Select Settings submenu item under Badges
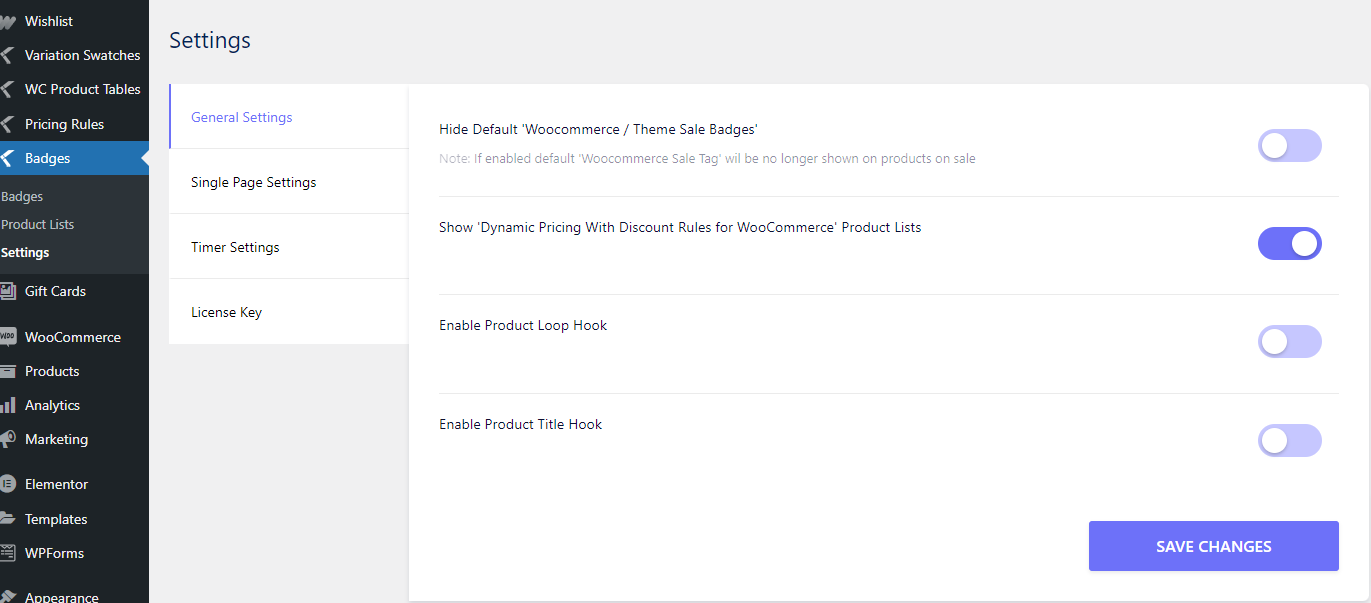1371x603 pixels. [25, 253]
